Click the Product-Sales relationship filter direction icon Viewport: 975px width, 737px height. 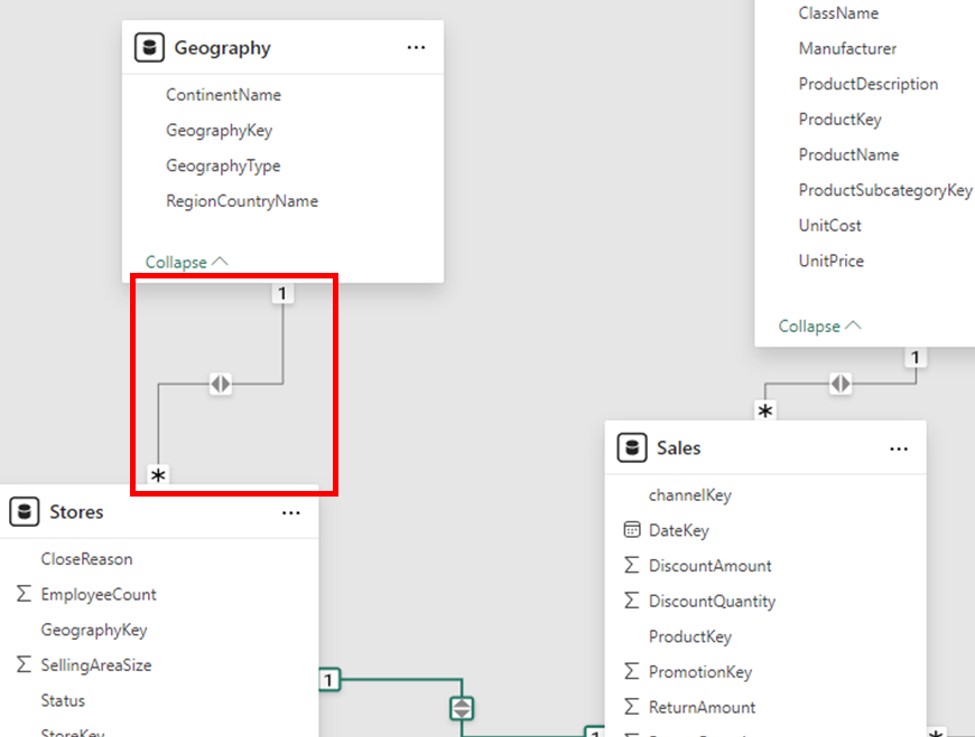[840, 383]
